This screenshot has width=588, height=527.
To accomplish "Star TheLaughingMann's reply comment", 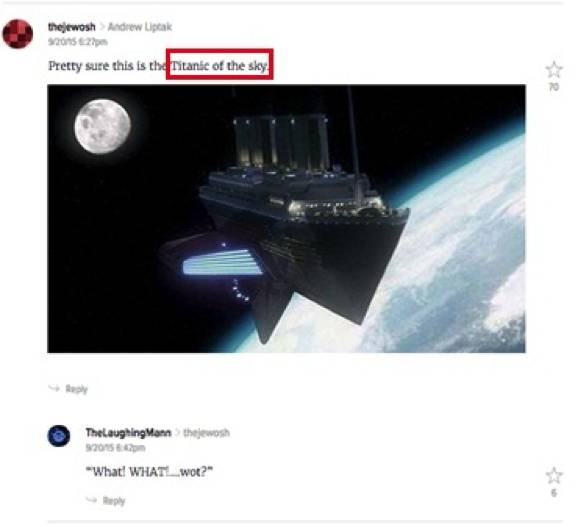I will tap(554, 476).
